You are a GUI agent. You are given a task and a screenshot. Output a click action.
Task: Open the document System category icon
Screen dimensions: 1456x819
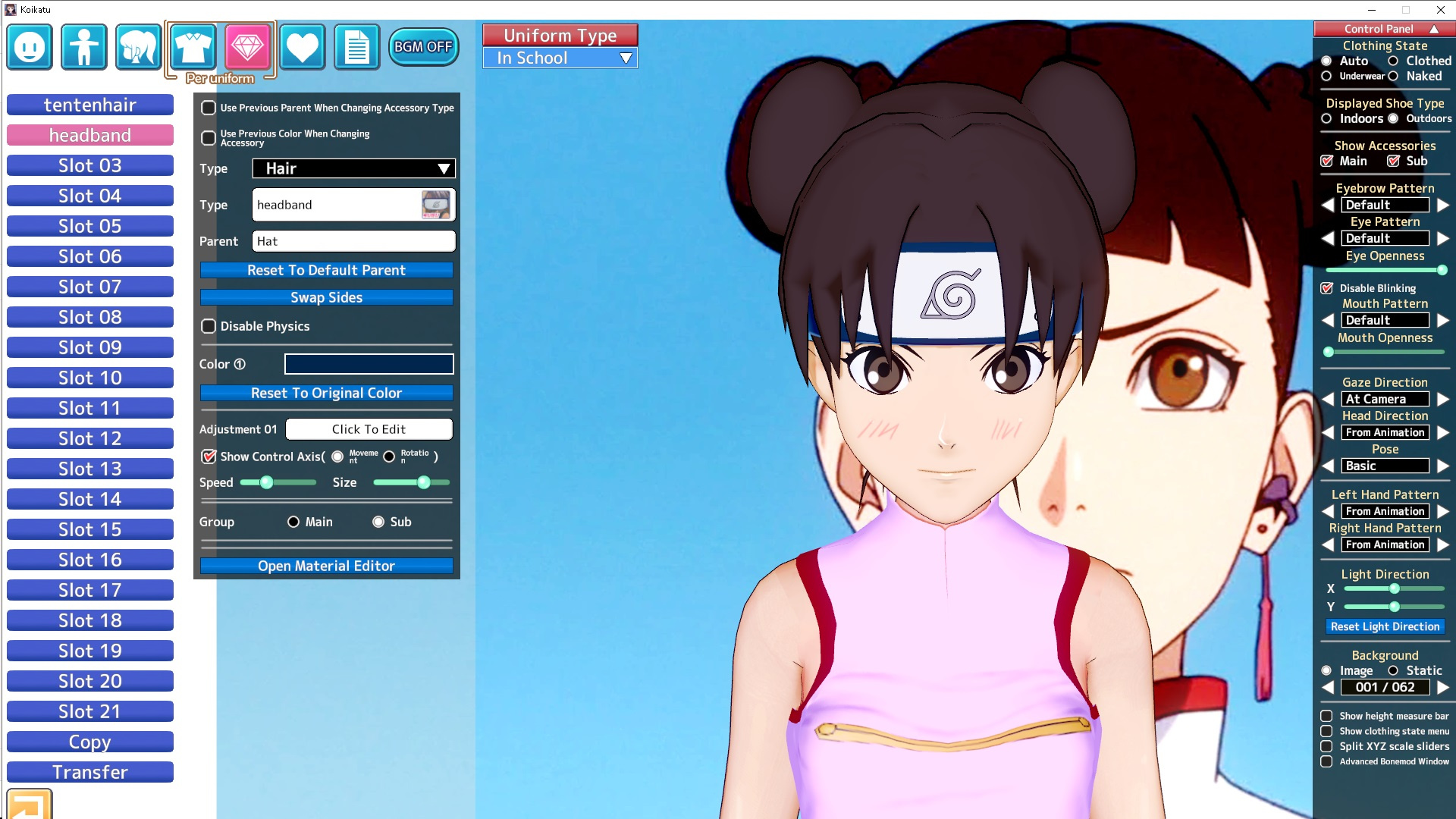tap(357, 47)
